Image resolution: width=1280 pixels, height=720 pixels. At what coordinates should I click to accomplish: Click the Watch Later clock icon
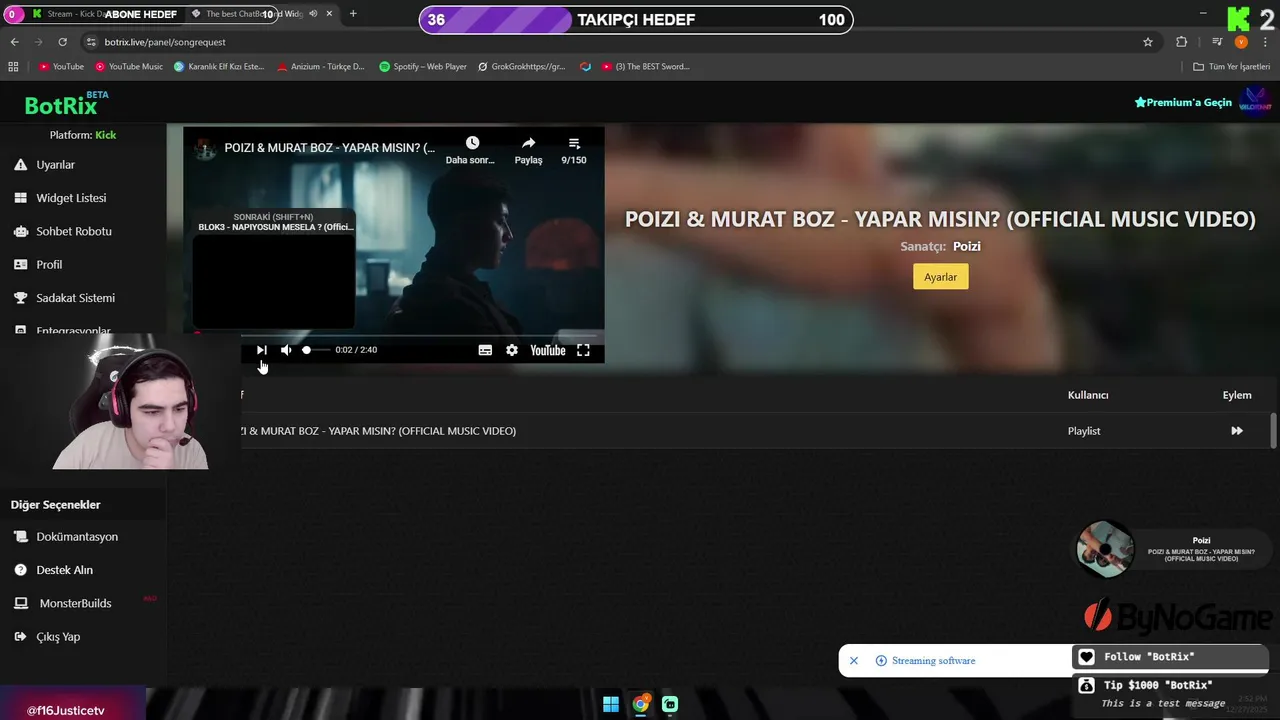coord(472,144)
